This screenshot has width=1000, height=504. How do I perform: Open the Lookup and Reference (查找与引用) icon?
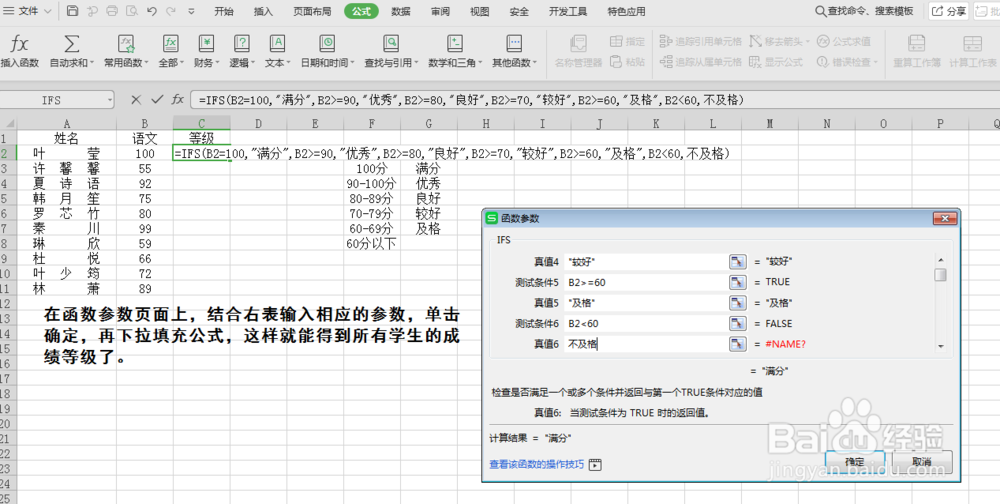[390, 44]
